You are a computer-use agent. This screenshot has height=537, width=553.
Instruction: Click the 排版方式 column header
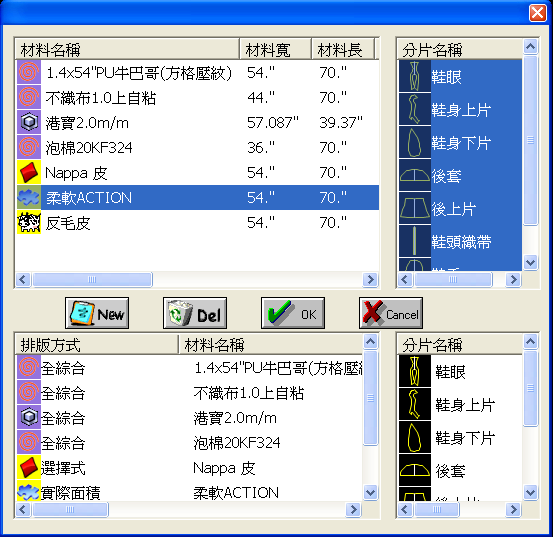(97, 344)
